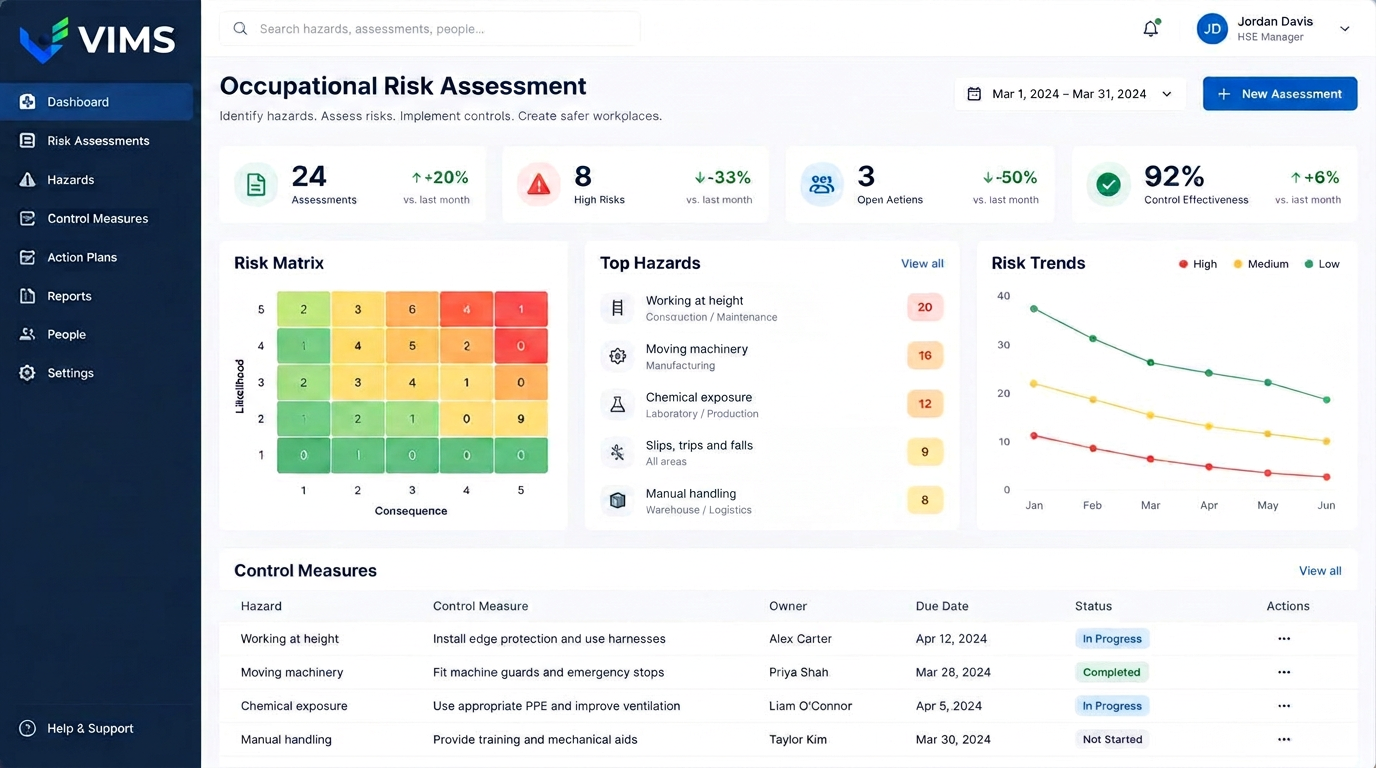Click the Actions column header
Viewport: 1376px width, 768px height.
1288,606
